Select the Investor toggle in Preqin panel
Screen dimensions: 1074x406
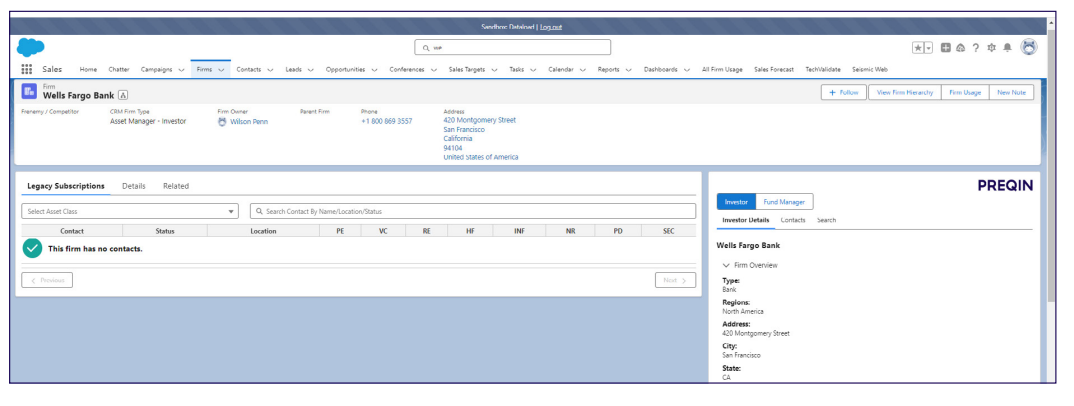point(736,201)
